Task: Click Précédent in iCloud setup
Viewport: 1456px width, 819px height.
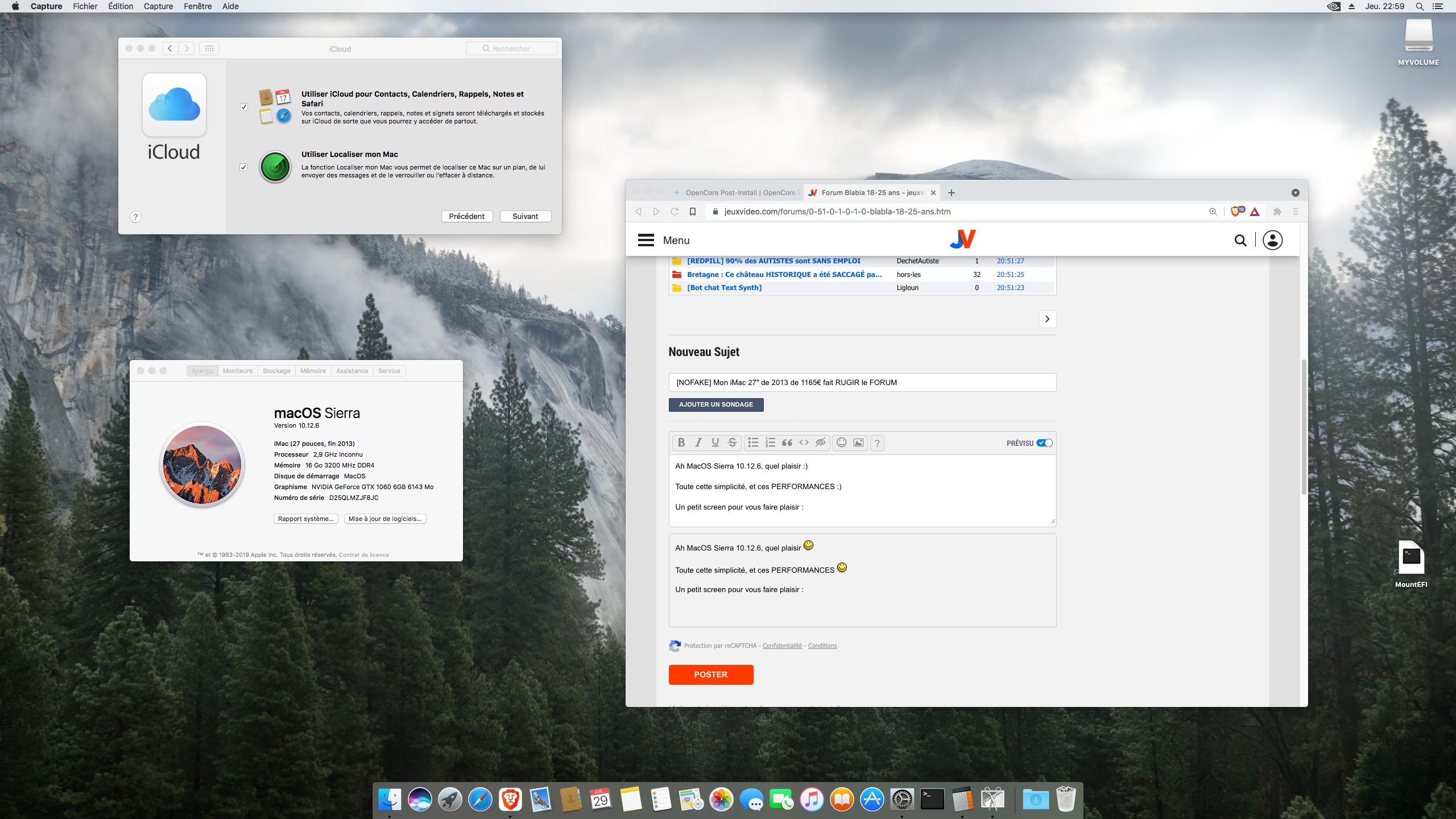Action: click(466, 216)
